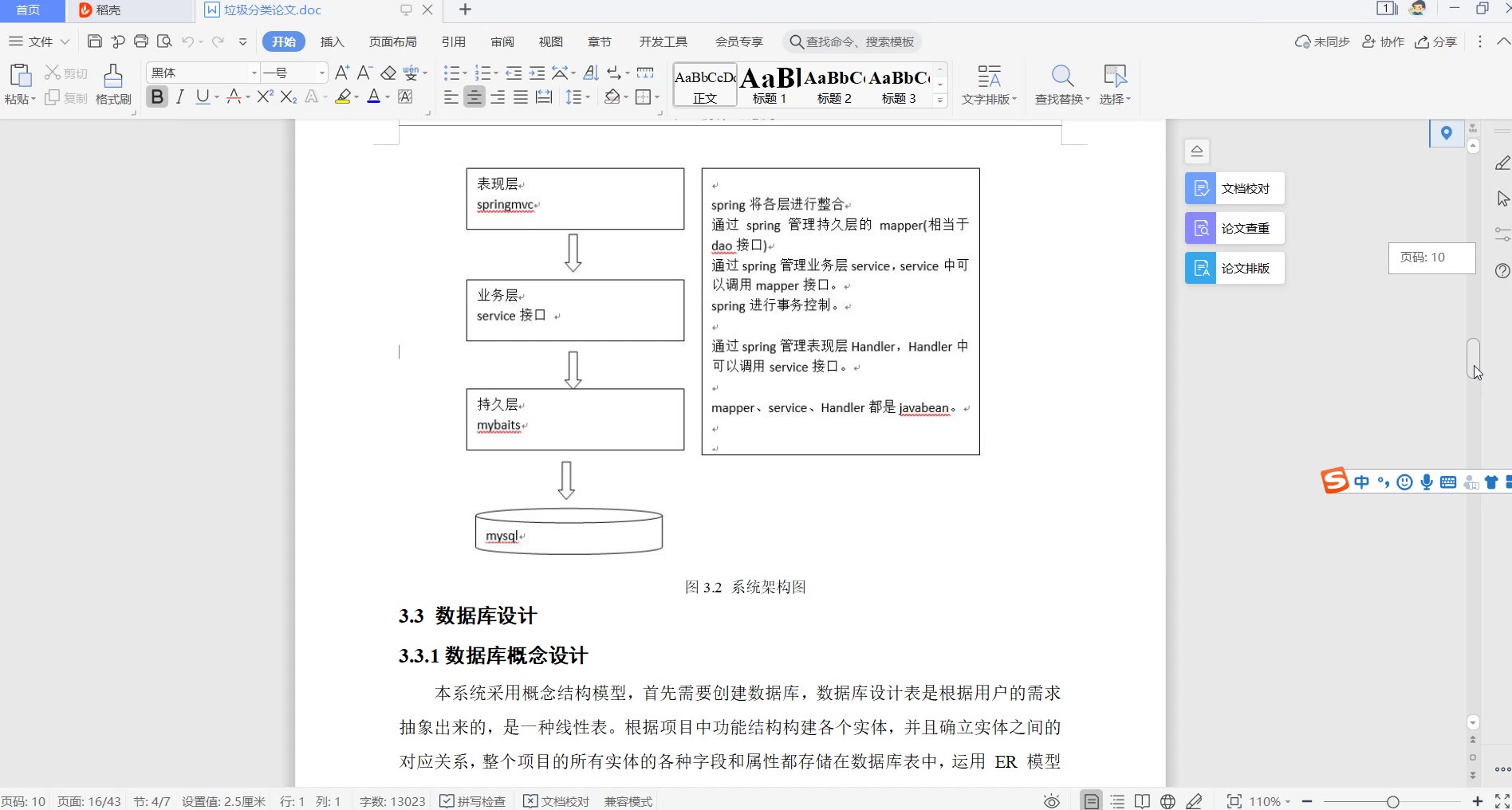Click the location pin icon above scrollbar
This screenshot has width=1512, height=810.
tap(1446, 133)
